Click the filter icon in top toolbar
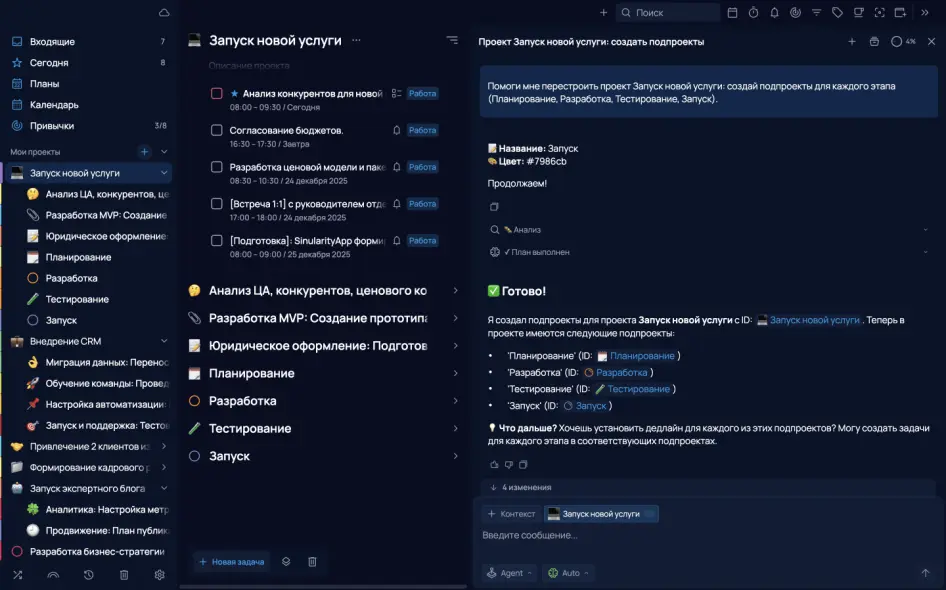The image size is (946, 590). 816,13
